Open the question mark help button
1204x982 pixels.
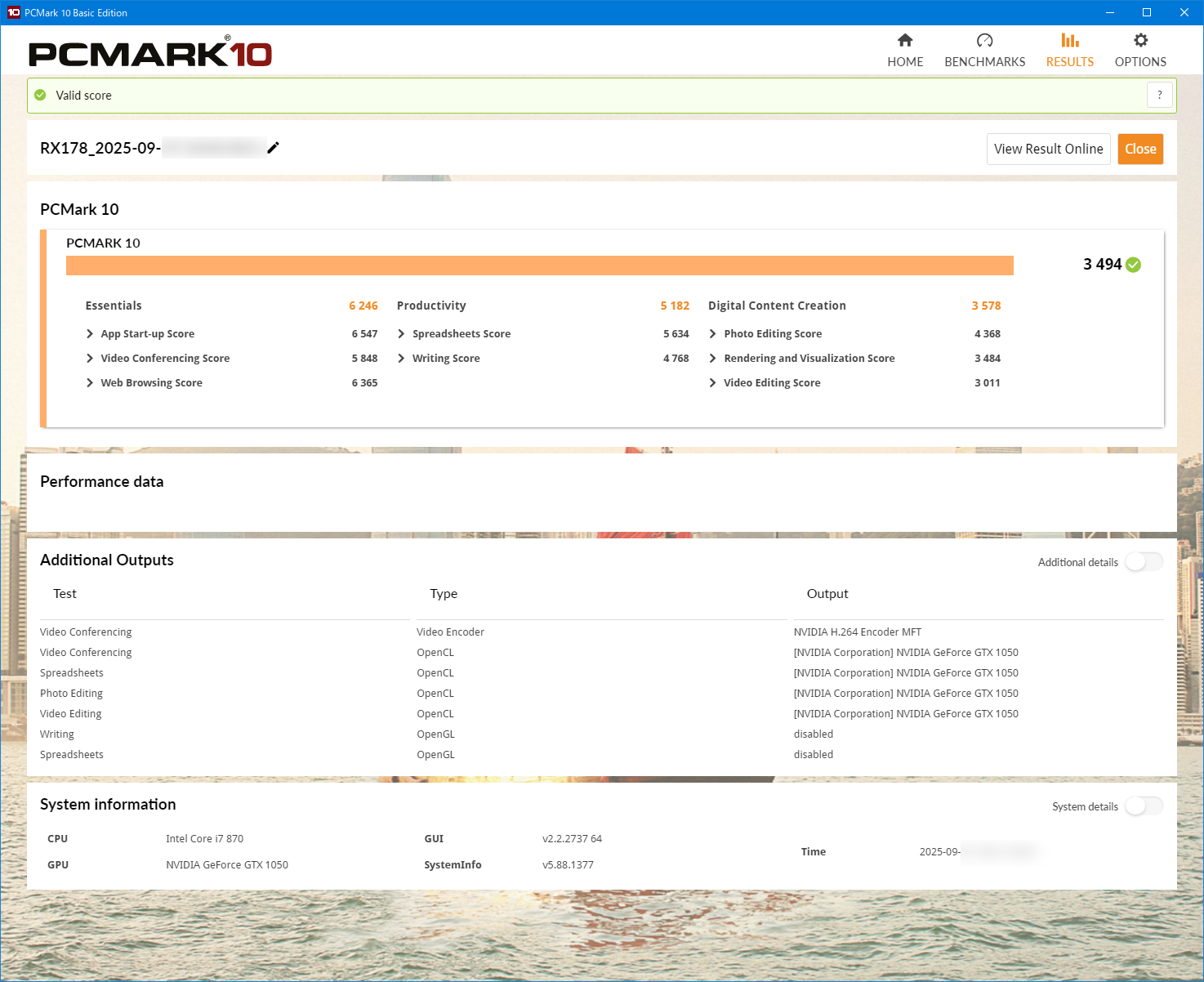1160,95
